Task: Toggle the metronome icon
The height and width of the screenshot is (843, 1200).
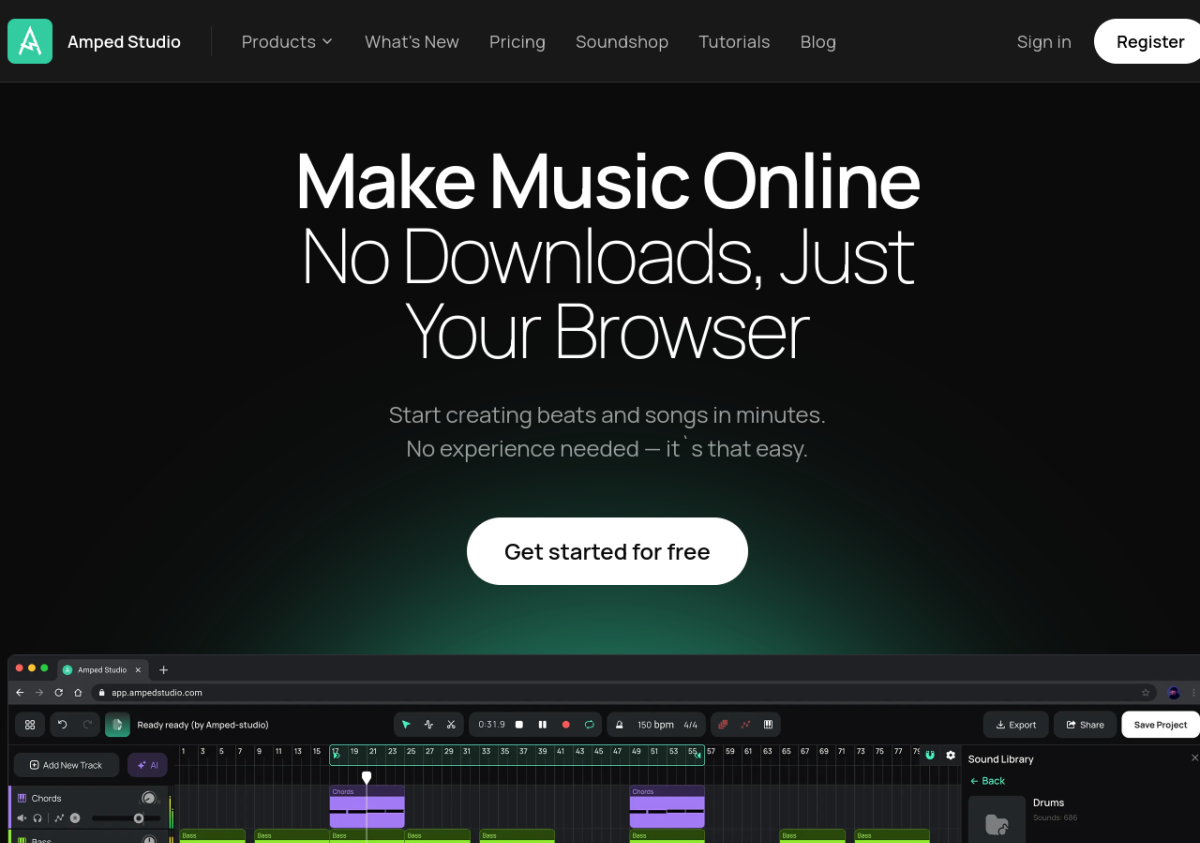Action: click(x=620, y=725)
